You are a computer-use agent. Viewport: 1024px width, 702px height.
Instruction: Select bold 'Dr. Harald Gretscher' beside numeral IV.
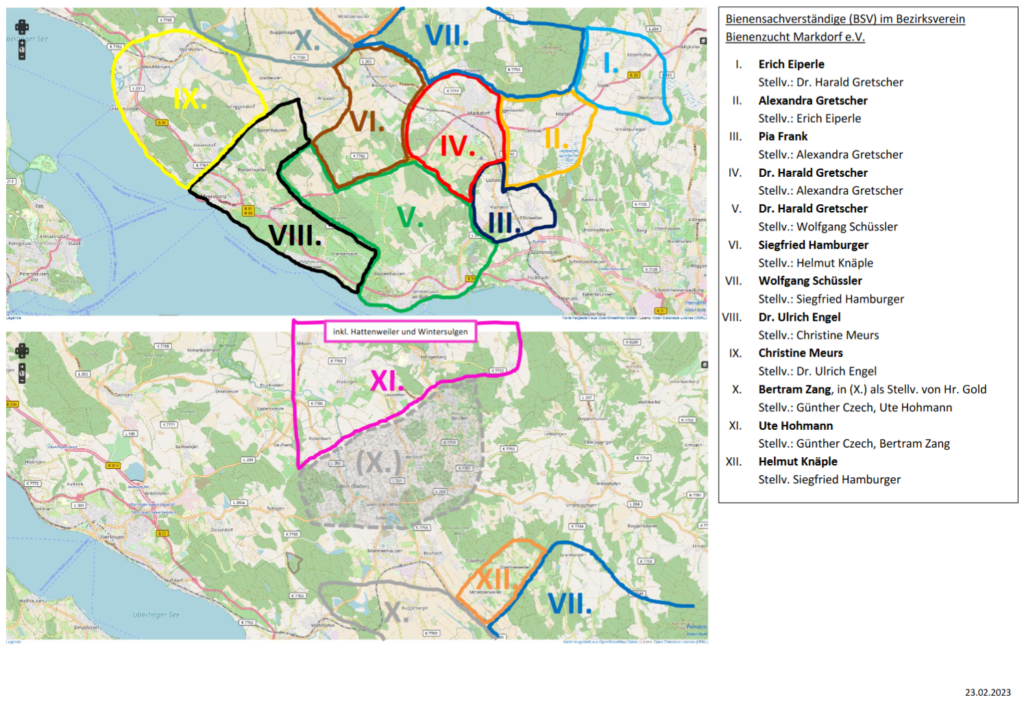pyautogui.click(x=813, y=173)
